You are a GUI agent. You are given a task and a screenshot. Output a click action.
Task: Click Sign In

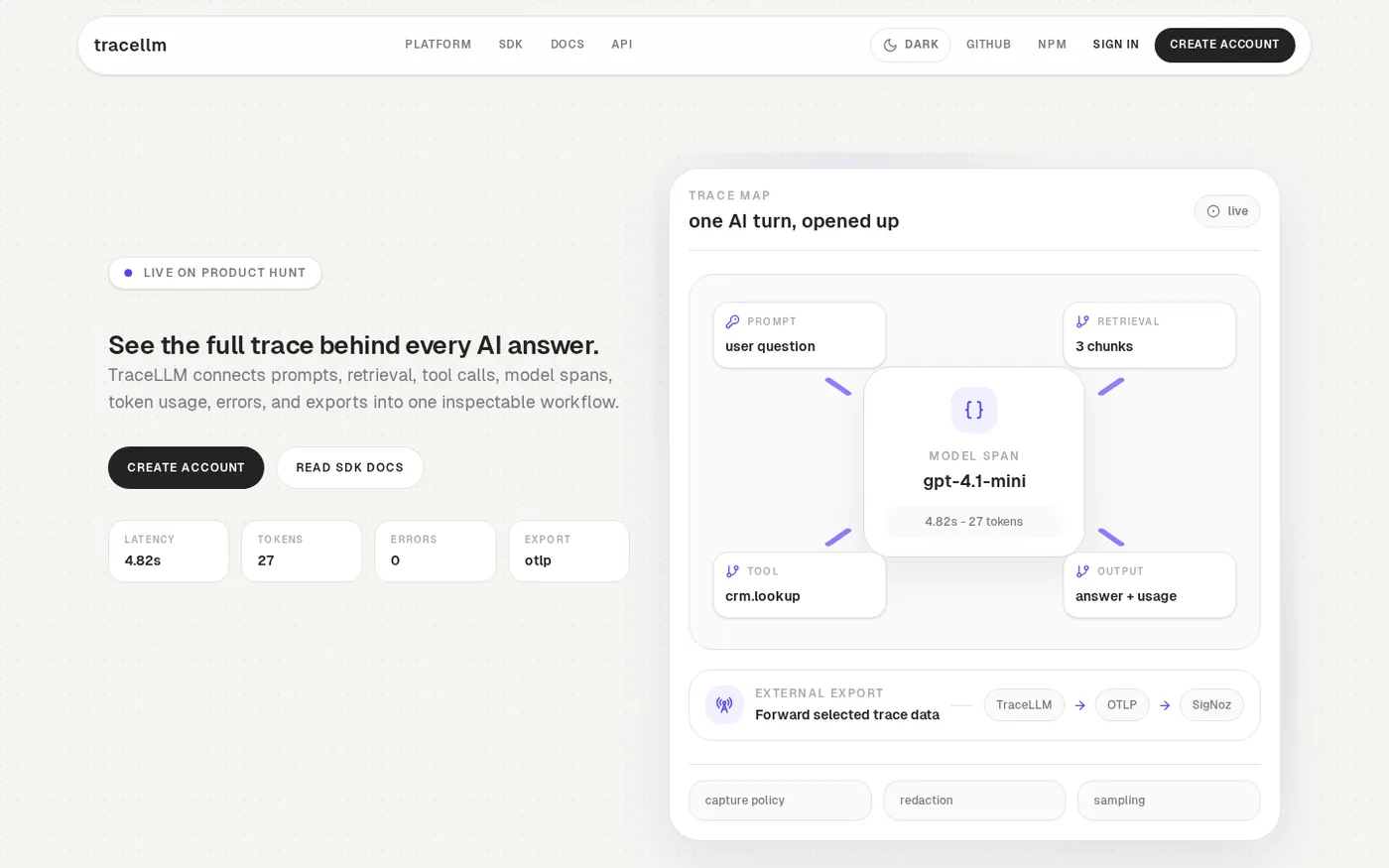(x=1115, y=45)
